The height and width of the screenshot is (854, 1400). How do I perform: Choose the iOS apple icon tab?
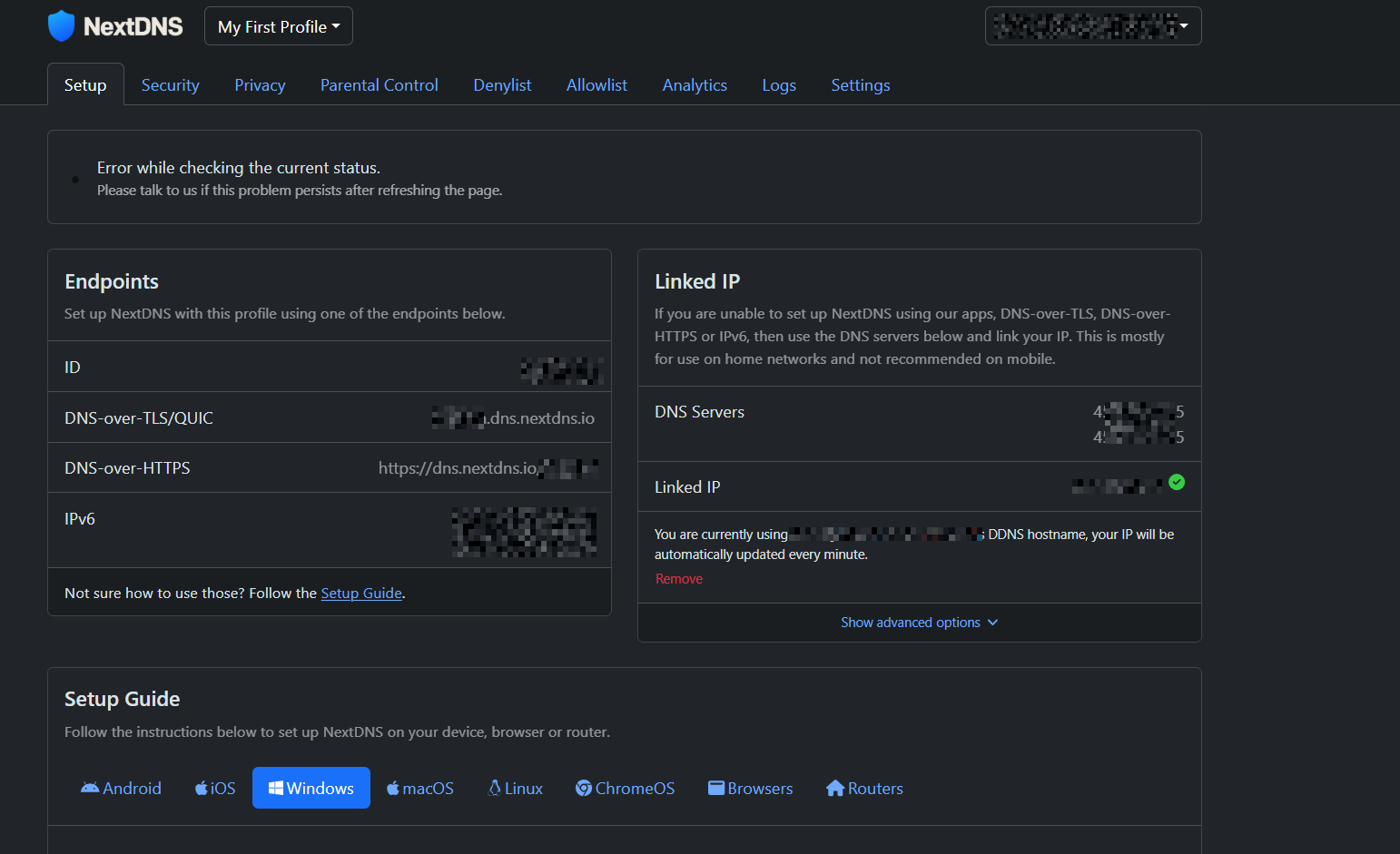coord(202,788)
